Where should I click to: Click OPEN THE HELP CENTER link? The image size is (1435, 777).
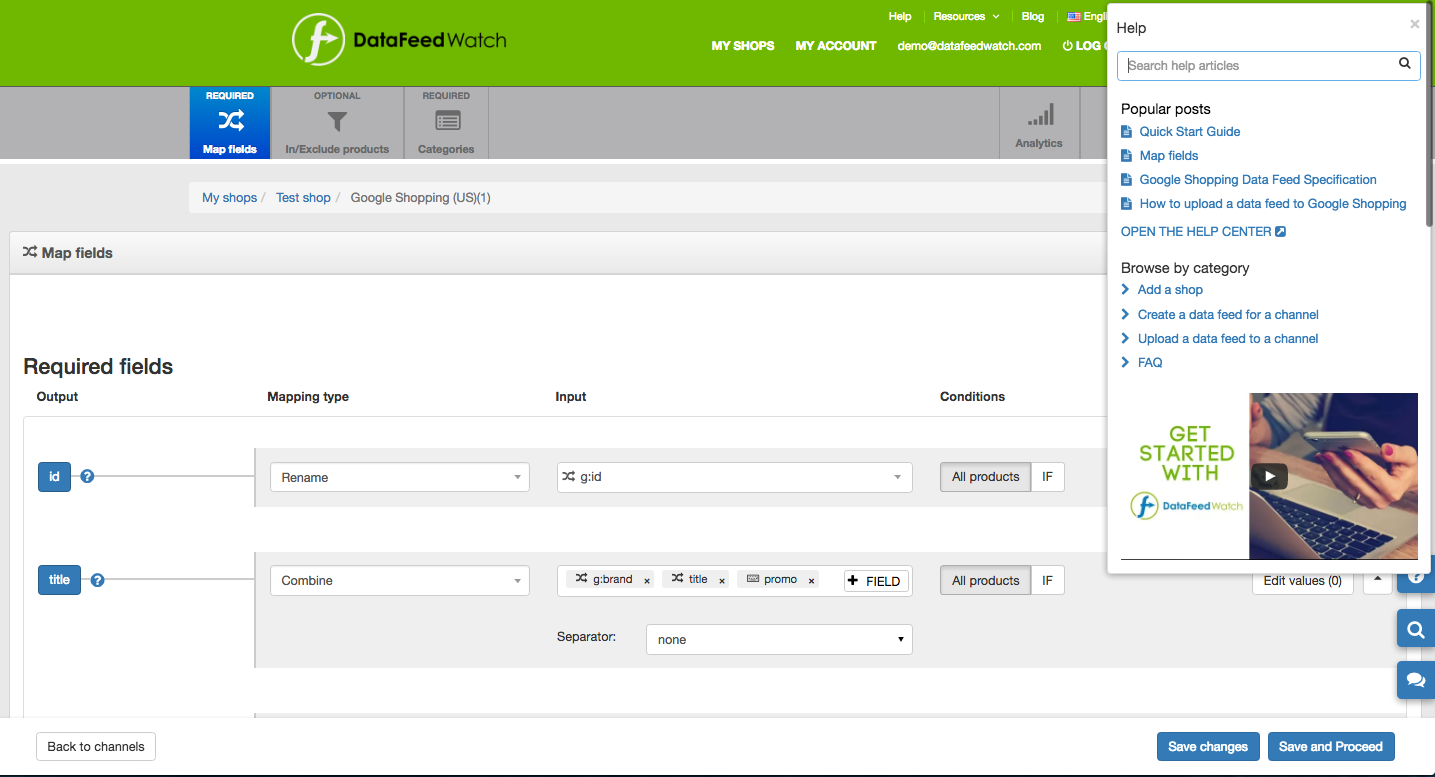(x=1203, y=231)
